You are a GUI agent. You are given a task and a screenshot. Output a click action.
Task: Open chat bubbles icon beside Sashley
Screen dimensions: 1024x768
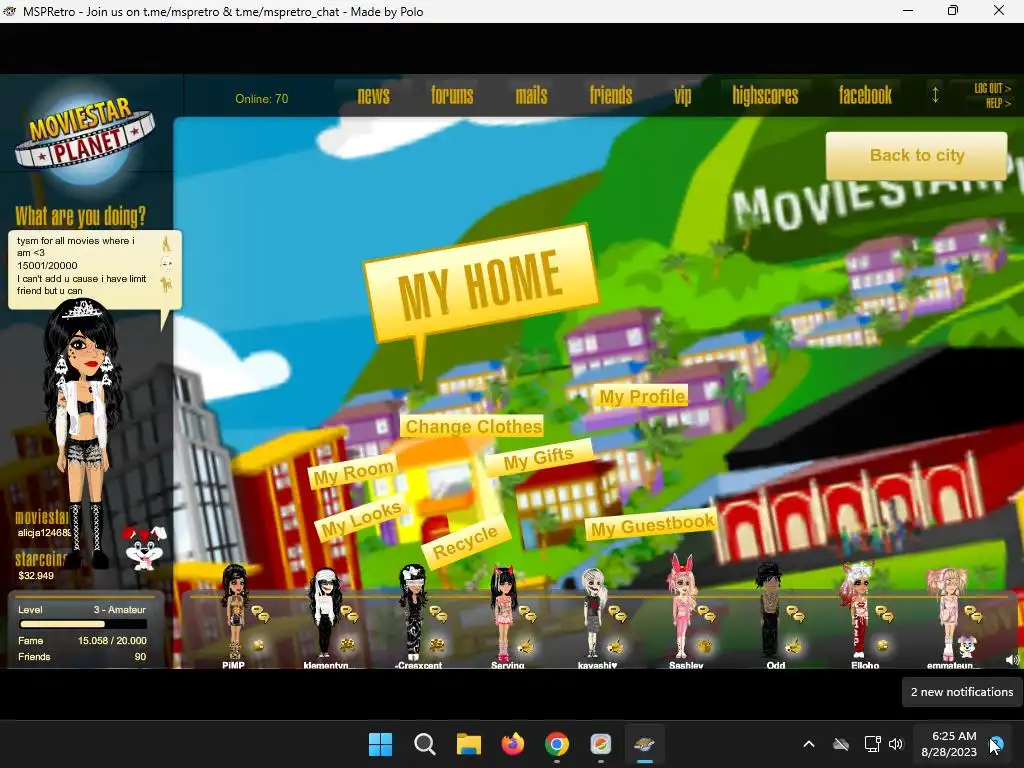706,614
